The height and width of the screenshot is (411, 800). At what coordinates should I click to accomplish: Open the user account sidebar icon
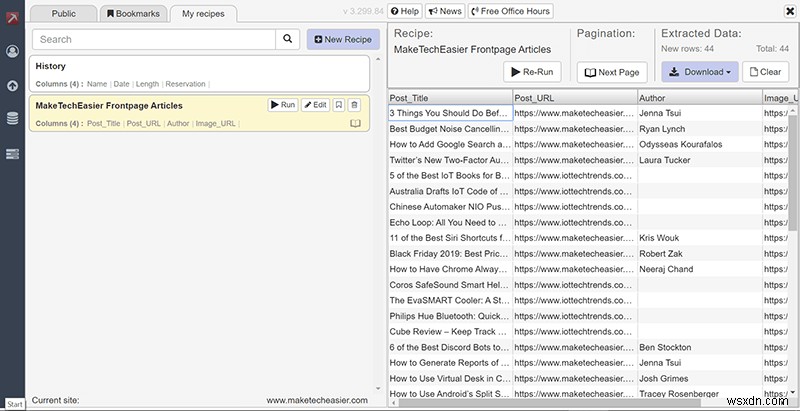point(12,51)
